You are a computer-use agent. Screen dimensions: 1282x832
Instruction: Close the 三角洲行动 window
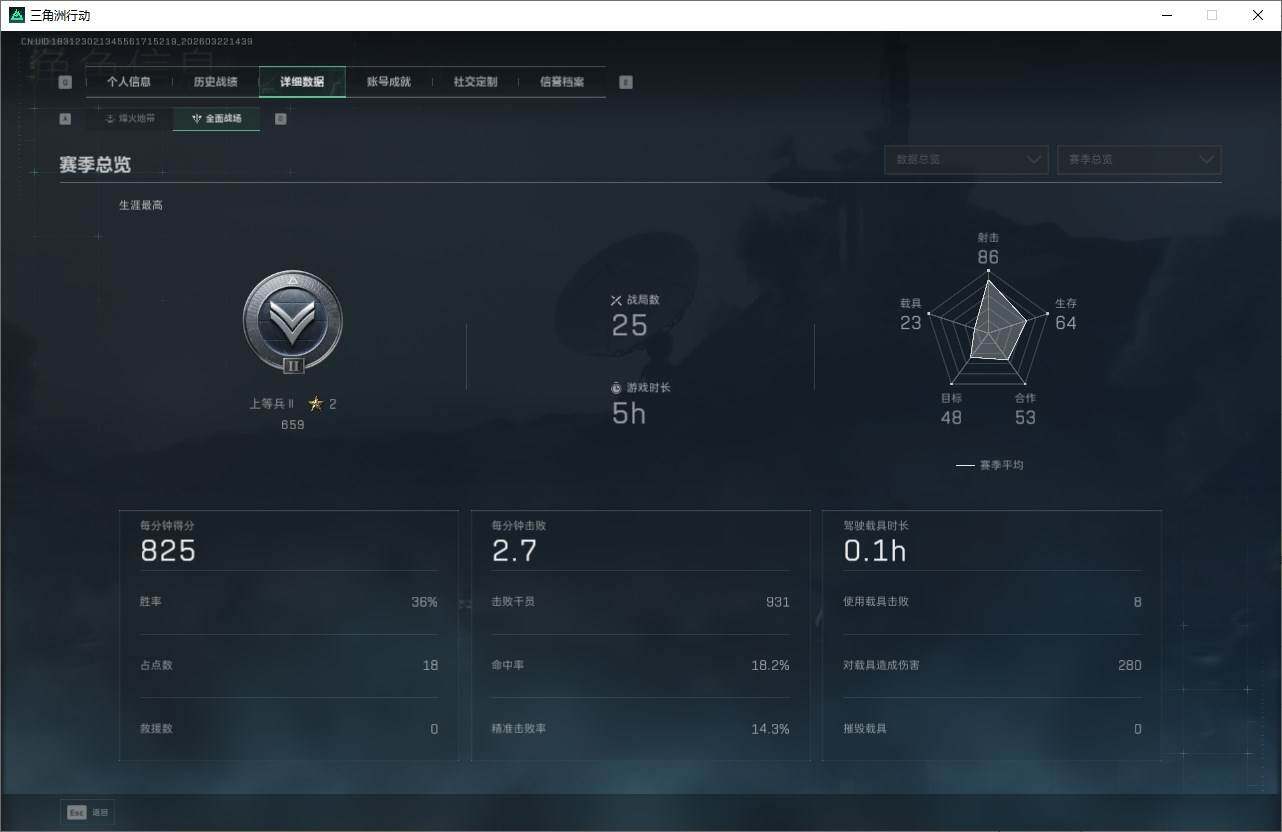click(x=1258, y=15)
